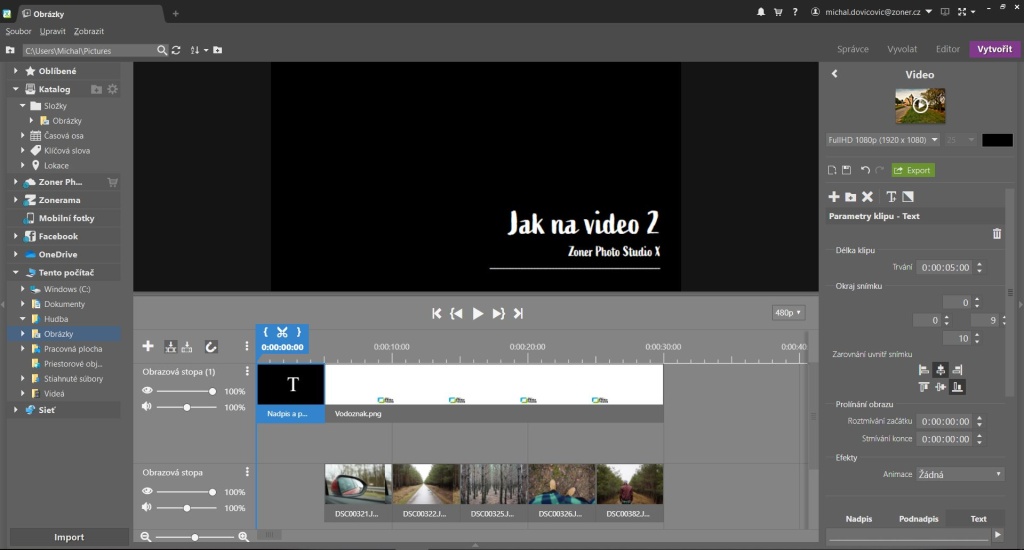1024x550 pixels.
Task: Expand the Oblíbené tree node
Action: point(16,71)
